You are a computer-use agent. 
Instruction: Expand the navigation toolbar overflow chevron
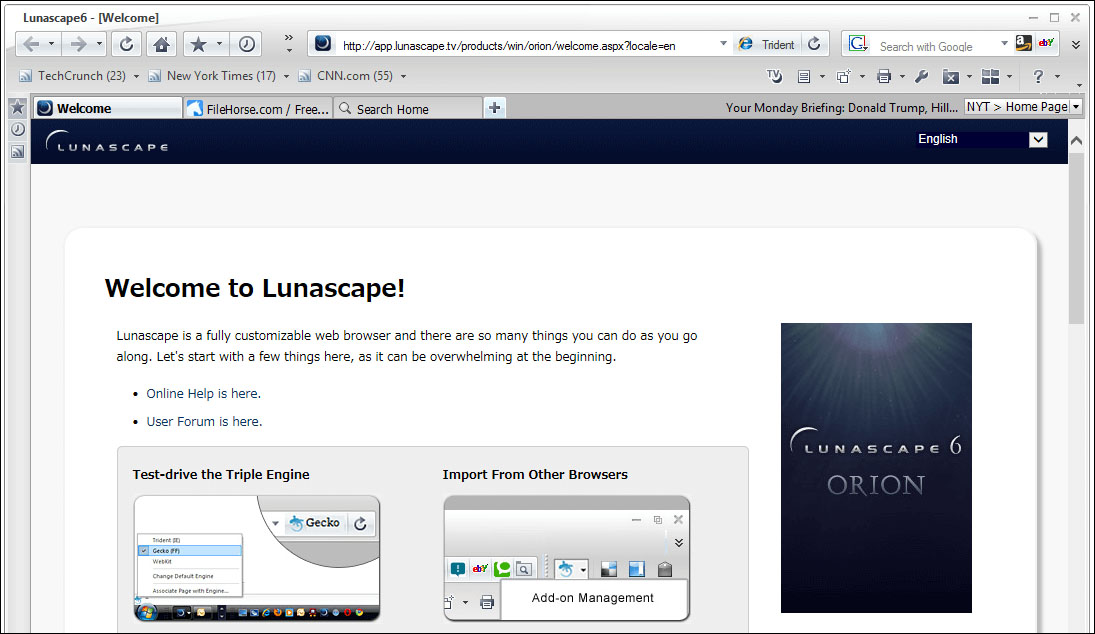pos(288,43)
